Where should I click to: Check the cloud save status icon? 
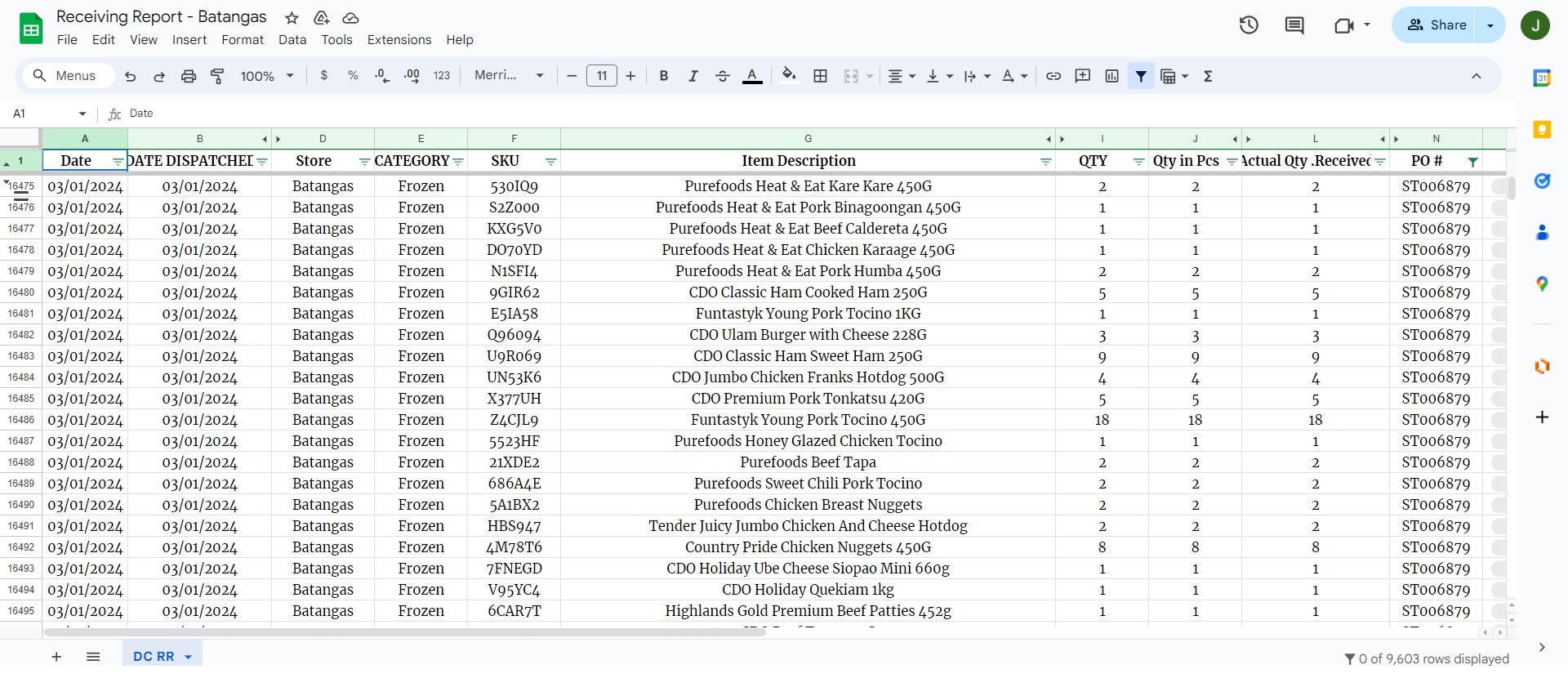click(x=350, y=18)
